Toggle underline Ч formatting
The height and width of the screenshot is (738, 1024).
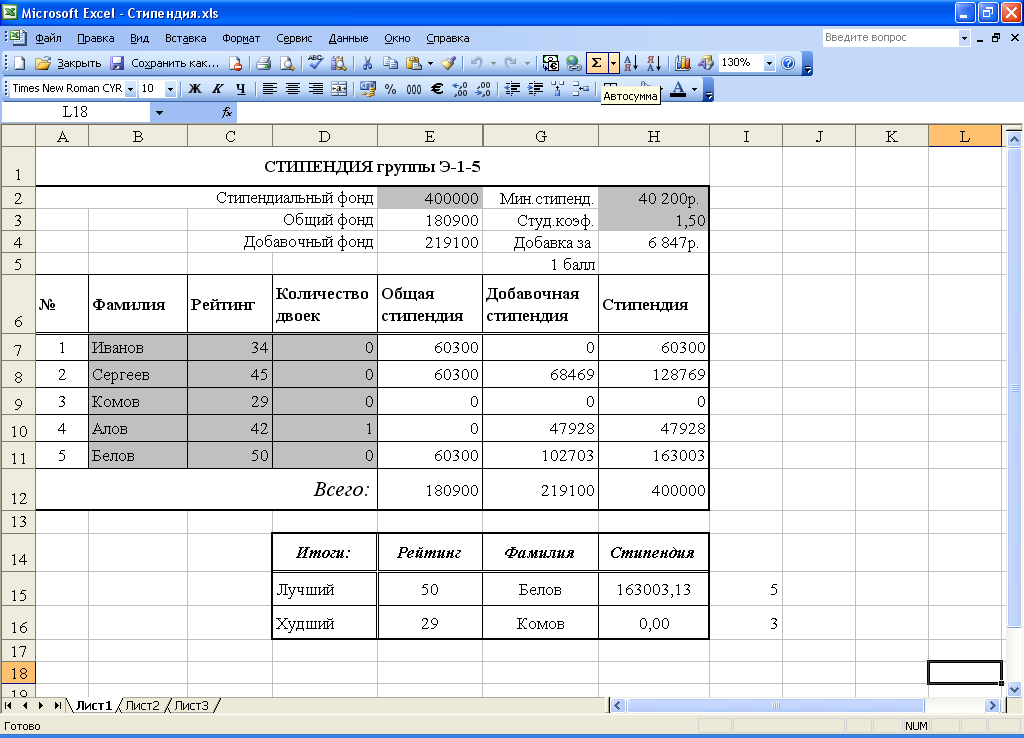point(240,89)
